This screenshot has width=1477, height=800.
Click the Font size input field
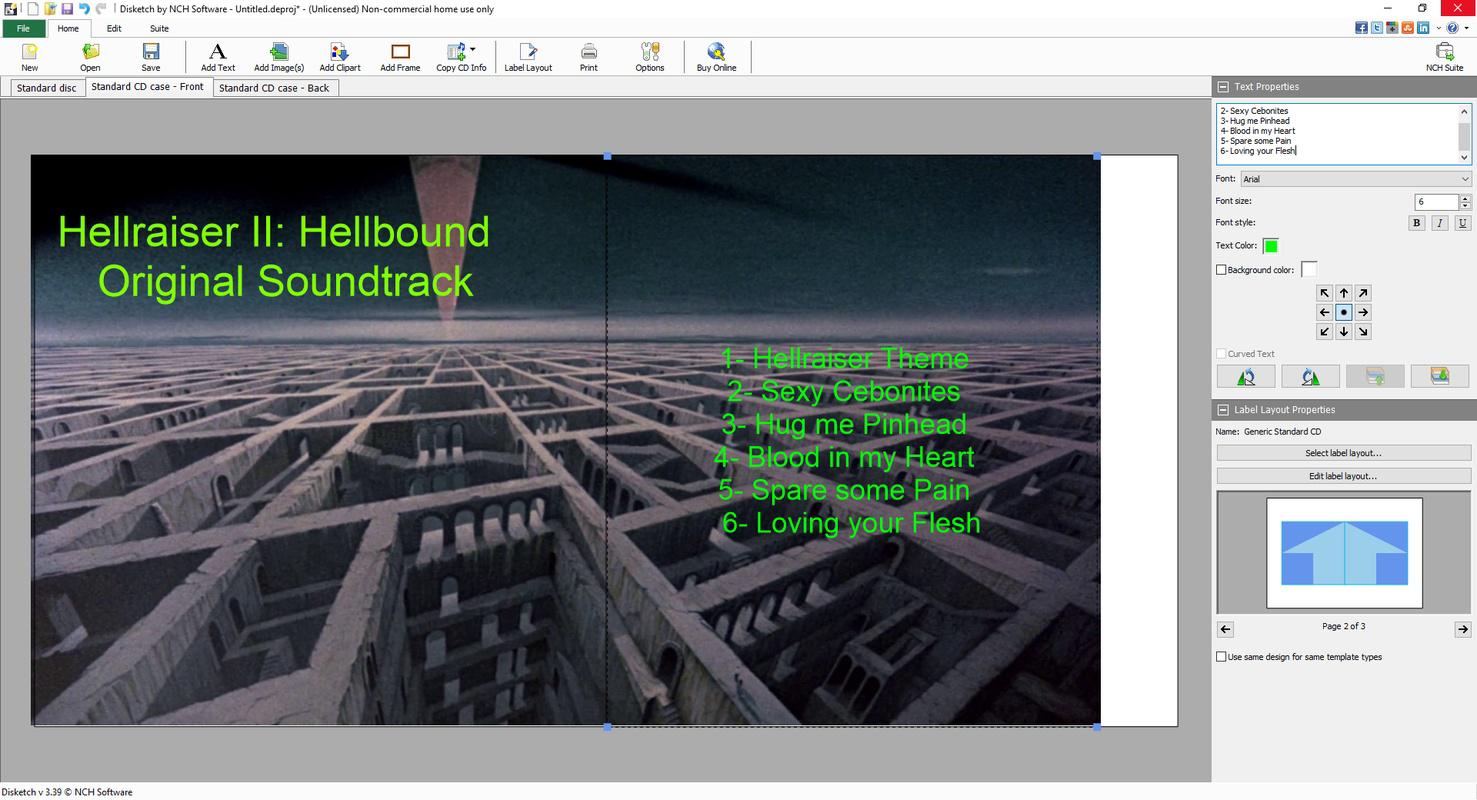[1437, 202]
